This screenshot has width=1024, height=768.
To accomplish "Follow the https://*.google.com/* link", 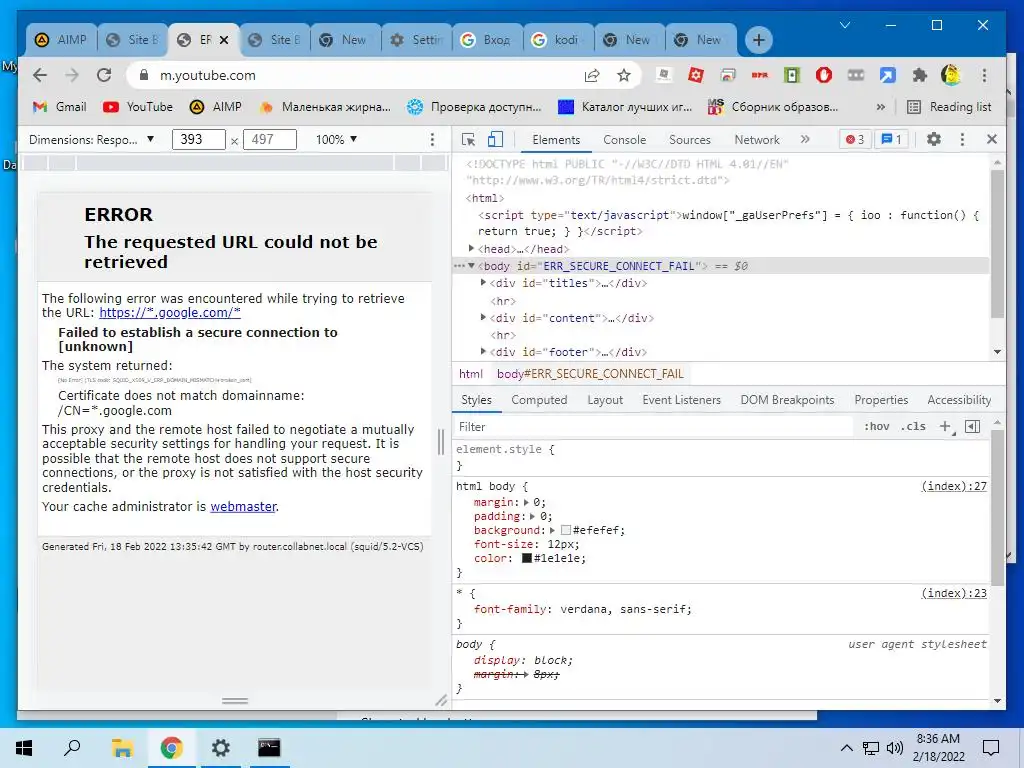I will (x=170, y=312).
